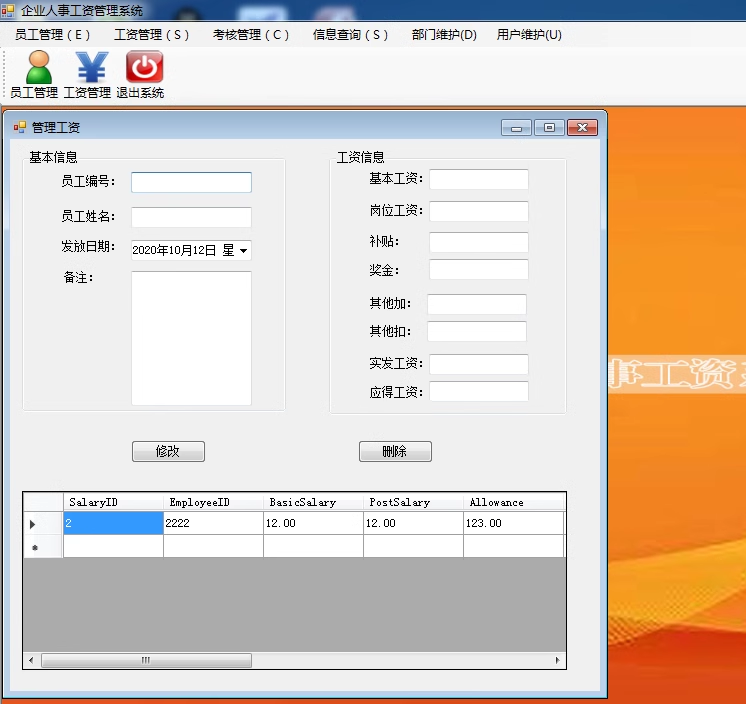
Task: Focus the 应得工资 input field
Action: pyautogui.click(x=479, y=391)
